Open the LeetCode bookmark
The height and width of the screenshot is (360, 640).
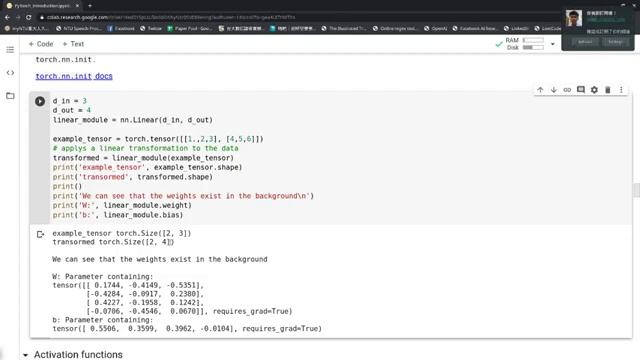click(x=548, y=28)
